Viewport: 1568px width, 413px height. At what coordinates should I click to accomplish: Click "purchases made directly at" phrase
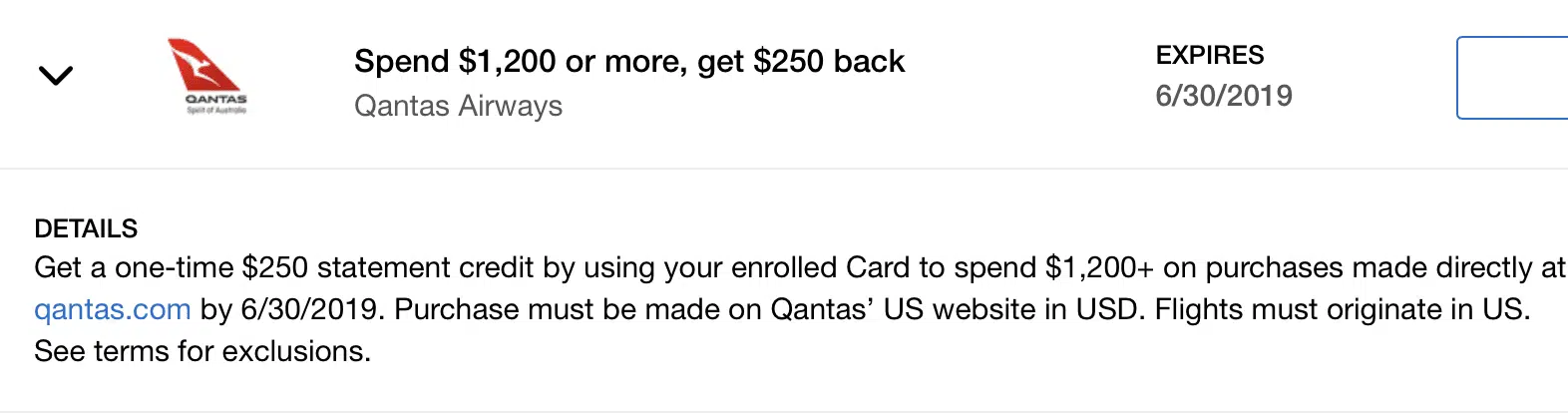[x=1384, y=267]
